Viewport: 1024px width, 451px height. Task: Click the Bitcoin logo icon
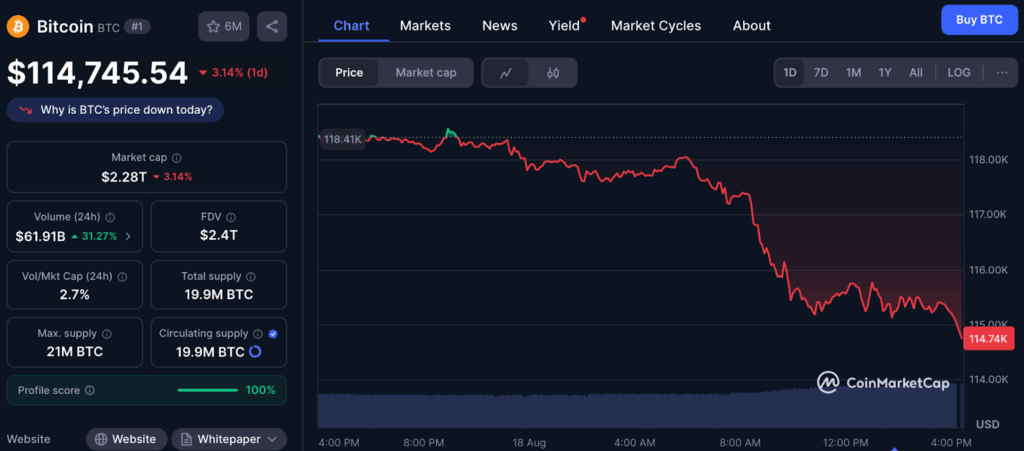(x=18, y=26)
